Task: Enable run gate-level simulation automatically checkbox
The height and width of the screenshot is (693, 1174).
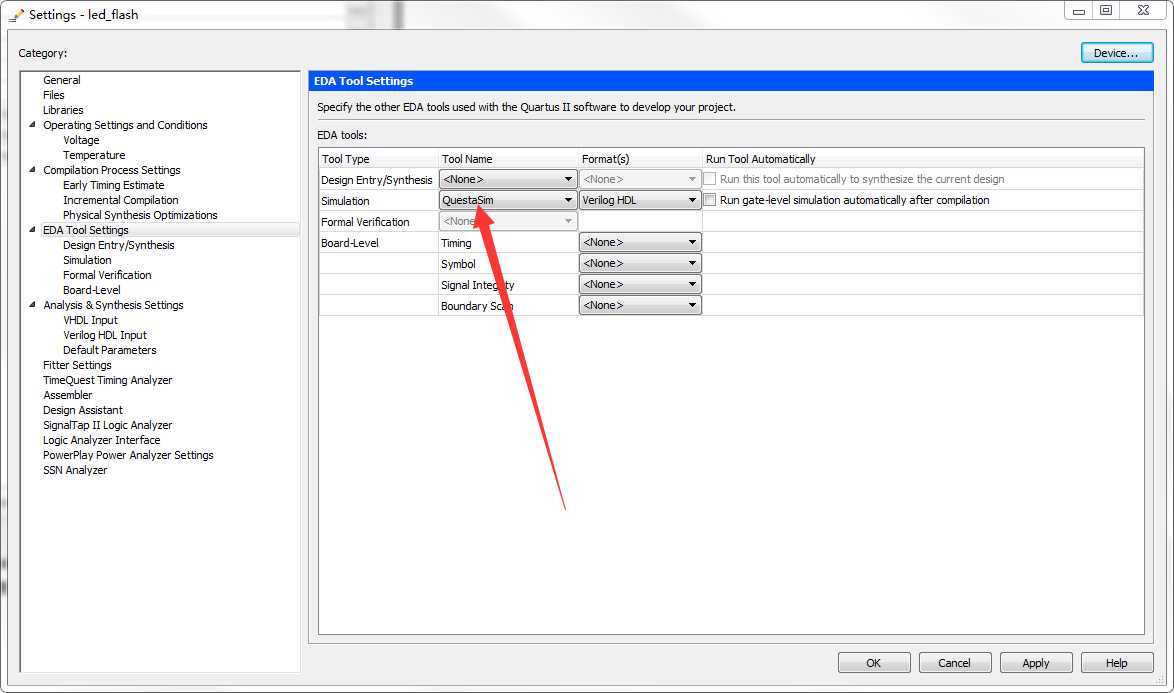Action: pyautogui.click(x=710, y=200)
